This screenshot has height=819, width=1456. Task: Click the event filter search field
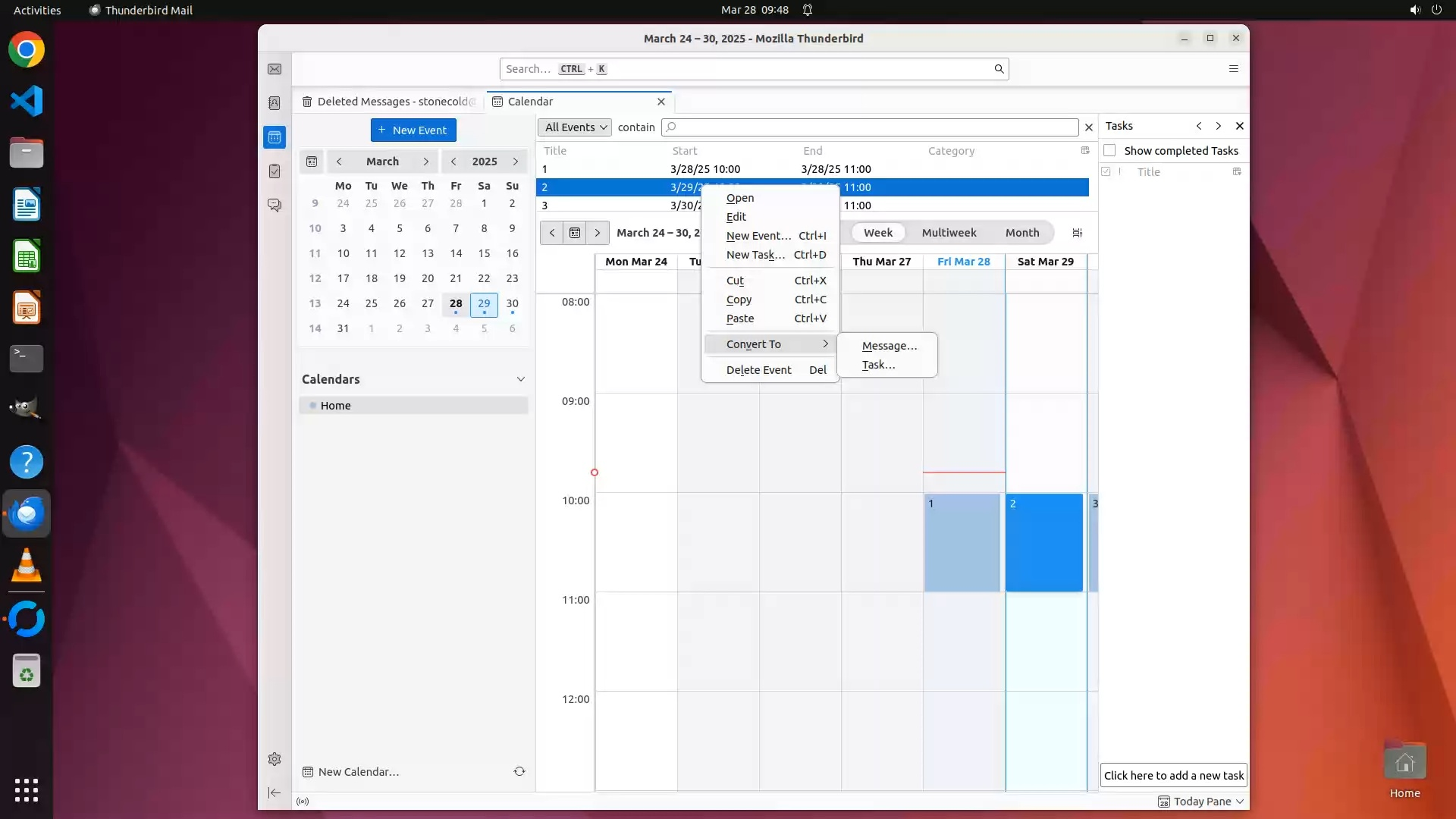click(869, 127)
